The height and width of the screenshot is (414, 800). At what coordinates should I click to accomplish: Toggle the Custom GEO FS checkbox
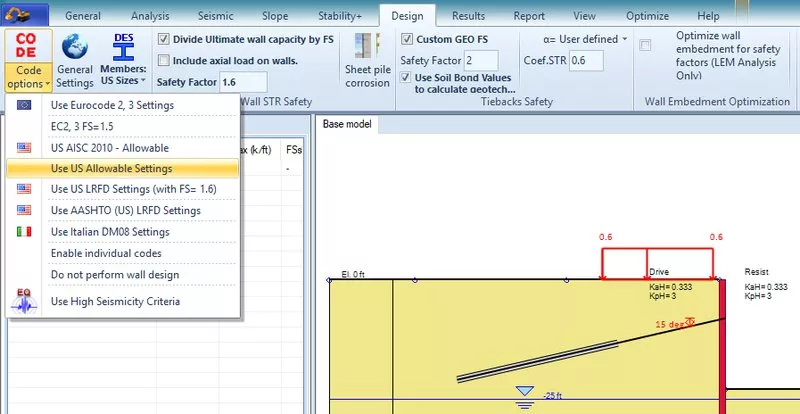[x=407, y=39]
